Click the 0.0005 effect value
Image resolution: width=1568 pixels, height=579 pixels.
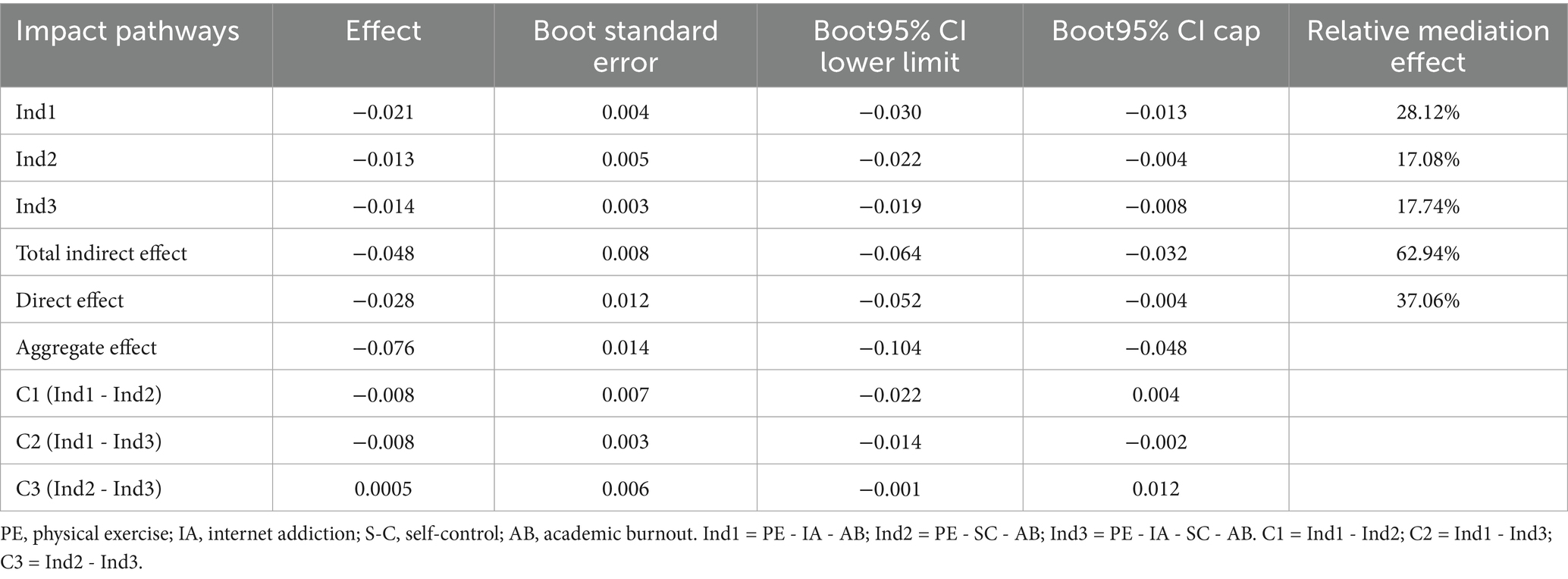pyautogui.click(x=383, y=489)
